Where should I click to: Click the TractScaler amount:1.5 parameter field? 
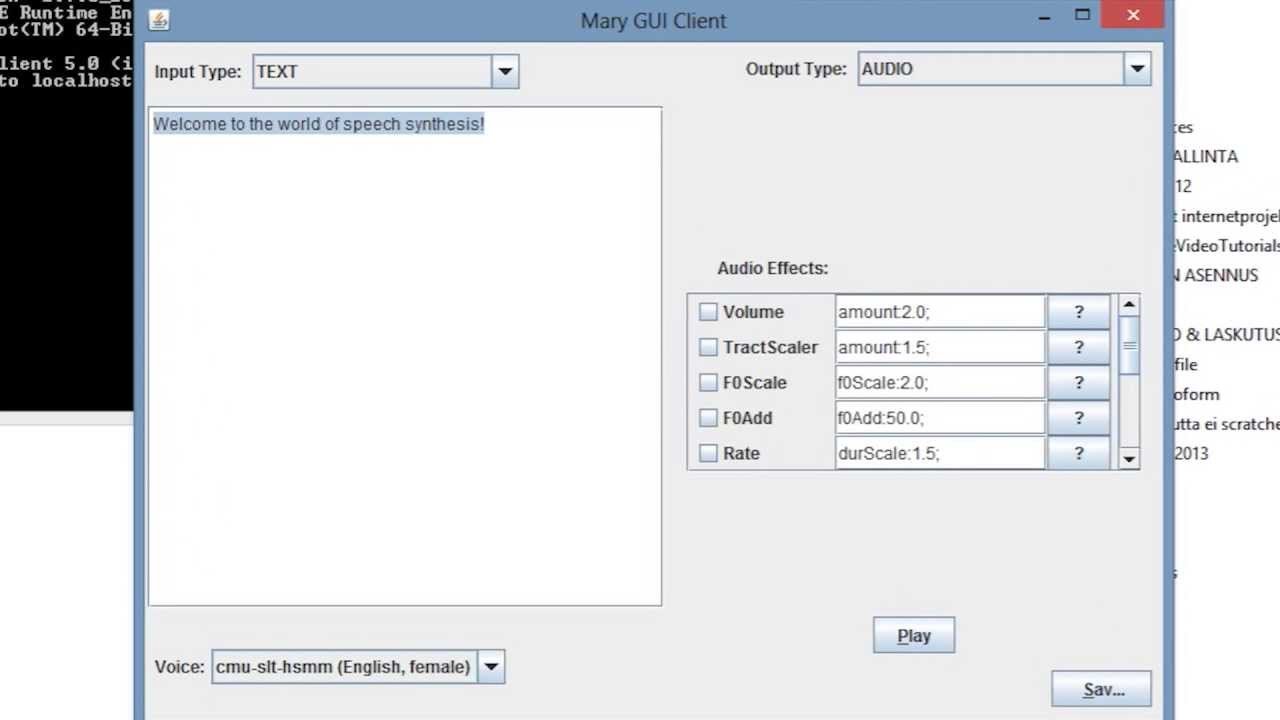click(x=940, y=347)
